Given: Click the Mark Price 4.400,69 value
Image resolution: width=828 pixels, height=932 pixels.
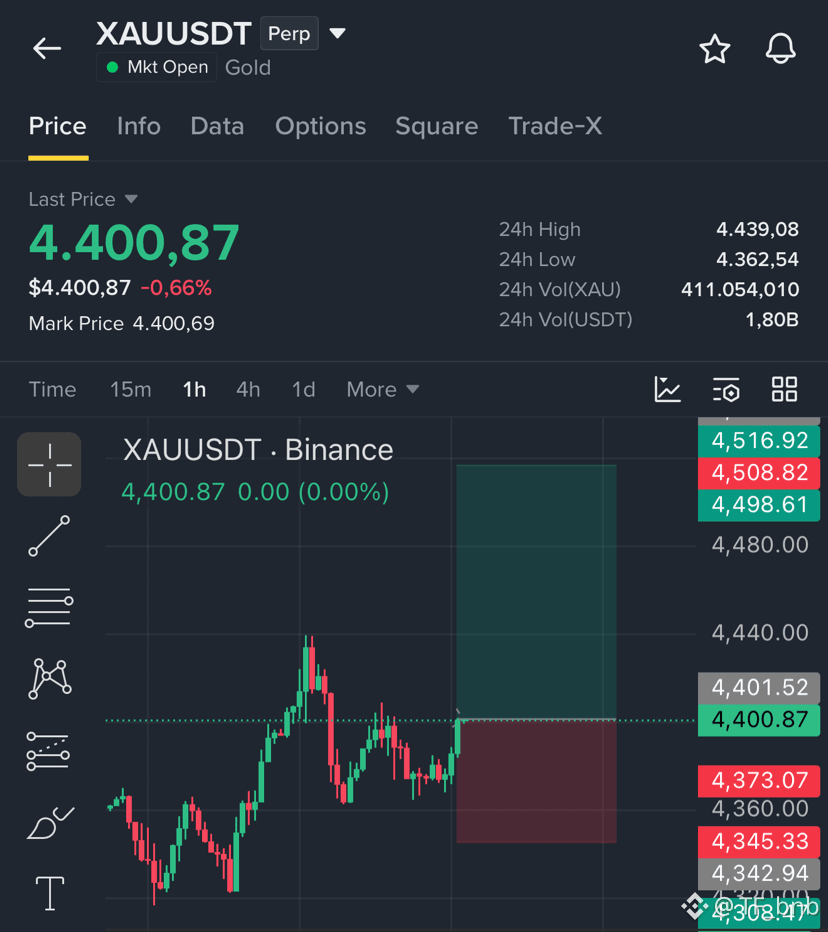Looking at the screenshot, I should (174, 323).
